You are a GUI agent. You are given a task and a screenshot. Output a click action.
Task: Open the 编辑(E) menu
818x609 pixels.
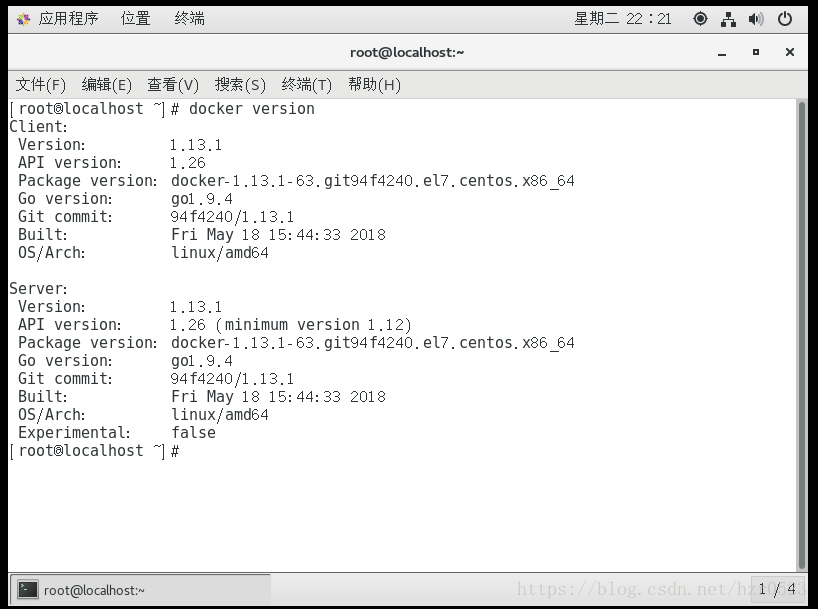click(x=106, y=85)
